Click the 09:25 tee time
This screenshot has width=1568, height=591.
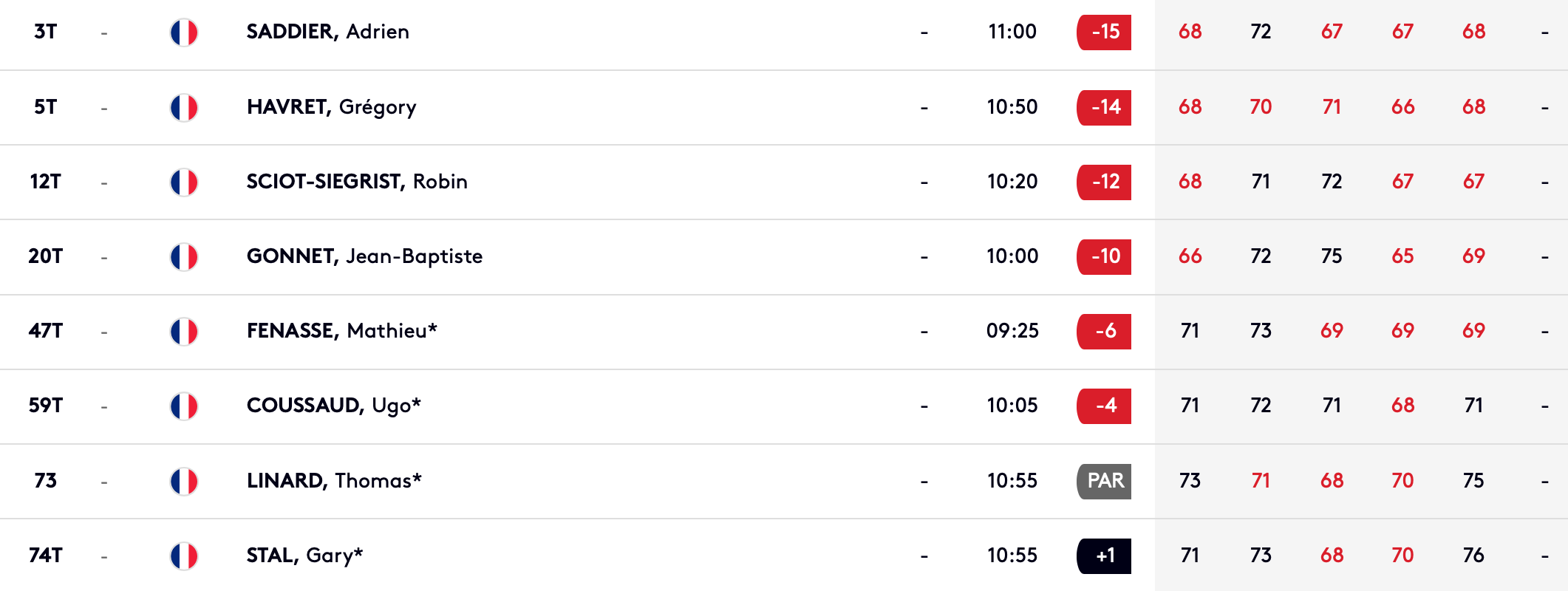(x=1012, y=331)
